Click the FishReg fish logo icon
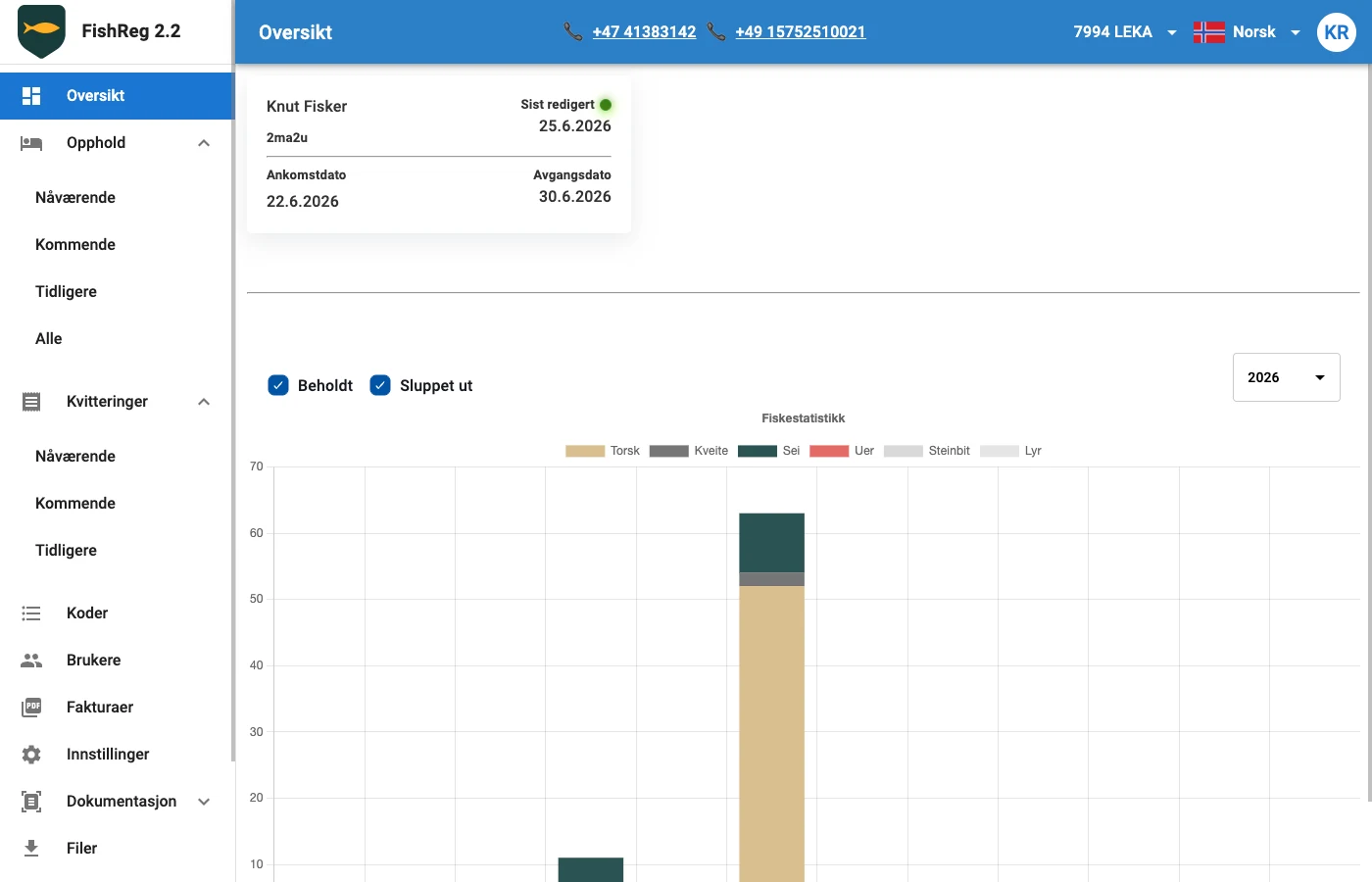Viewport: 1372px width, 882px height. click(x=41, y=31)
